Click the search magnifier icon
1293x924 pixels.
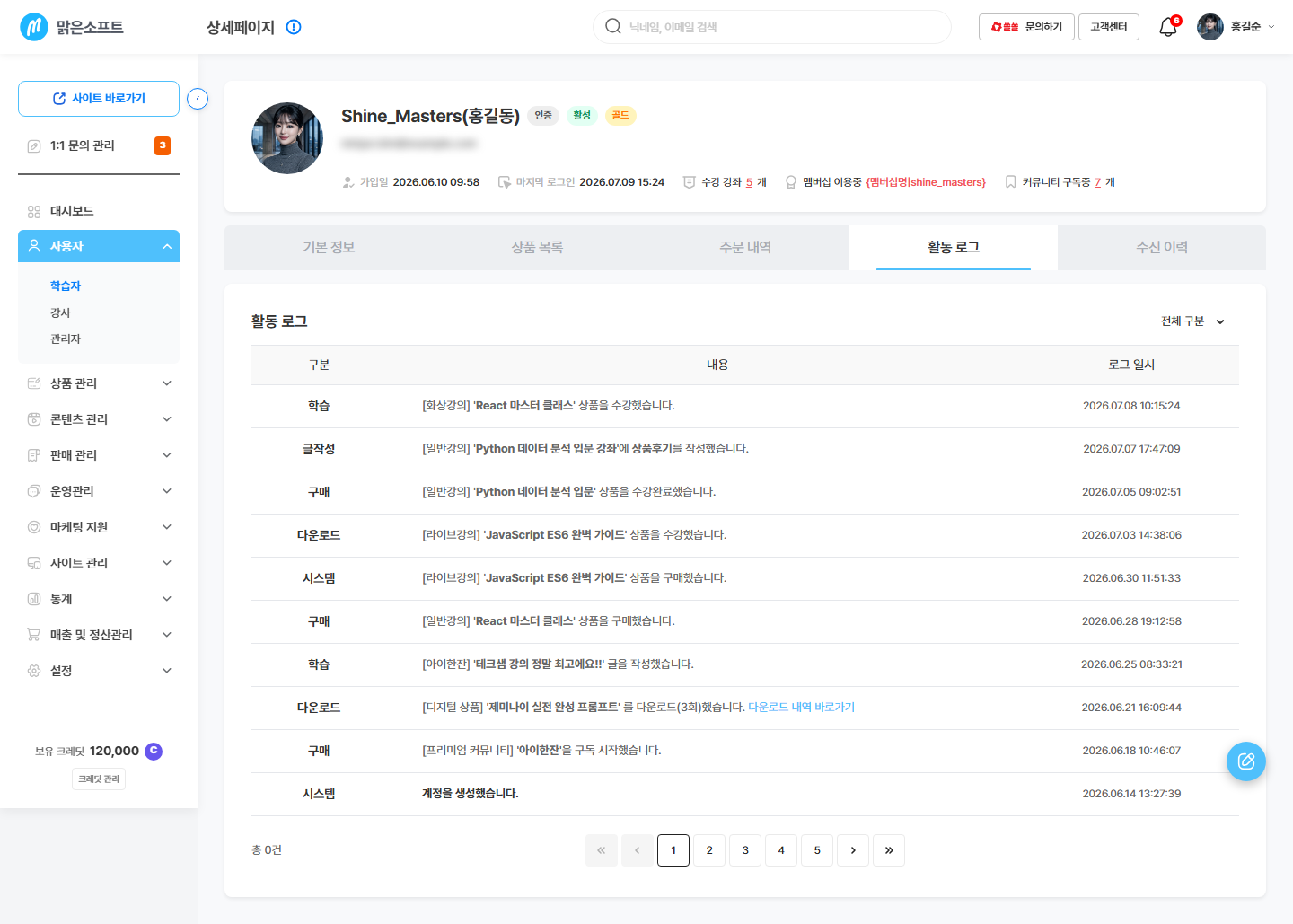click(x=613, y=26)
